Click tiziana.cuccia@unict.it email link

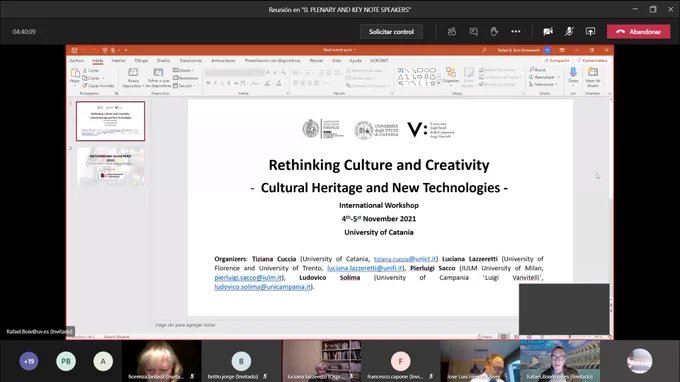click(x=405, y=259)
